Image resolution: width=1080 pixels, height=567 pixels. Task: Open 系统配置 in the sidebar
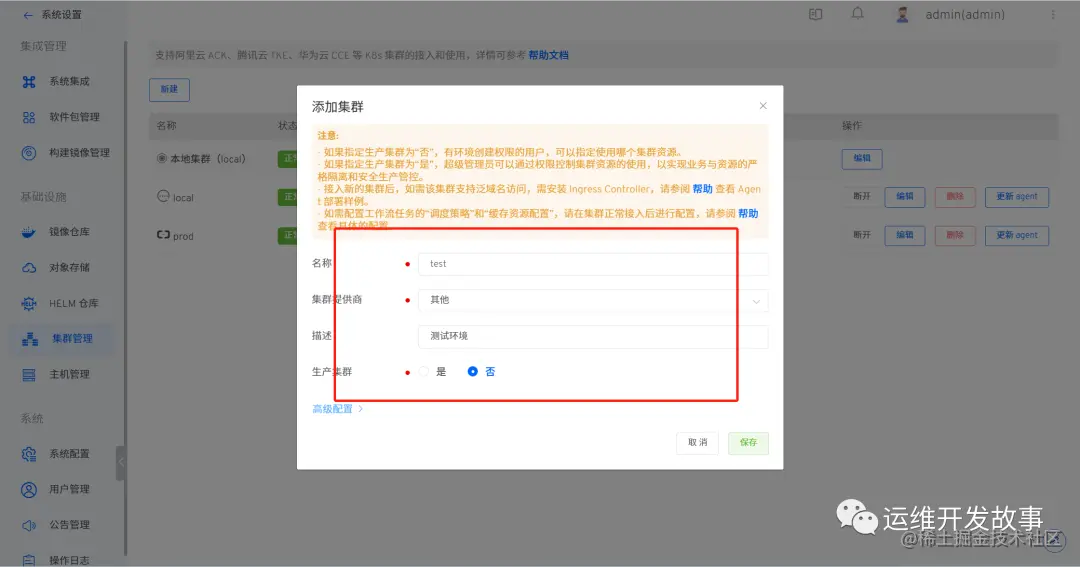pos(69,454)
